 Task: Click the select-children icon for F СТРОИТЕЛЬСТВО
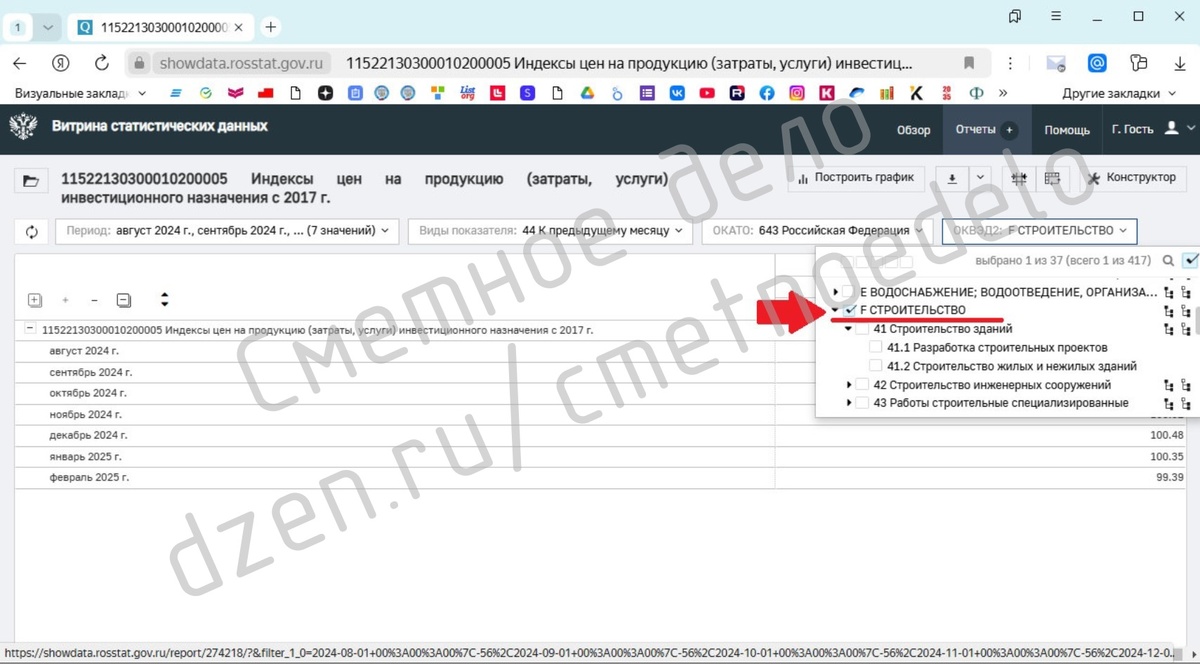(x=1168, y=310)
